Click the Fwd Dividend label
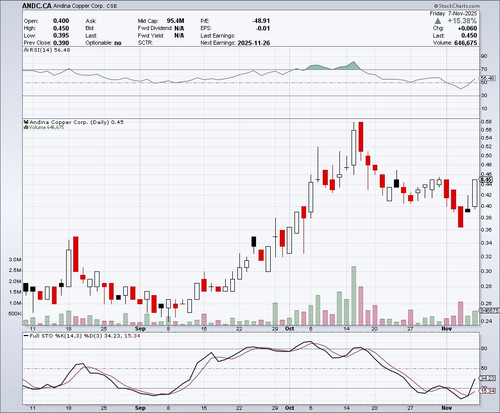Viewport: 500px width, 413px height. [155, 28]
